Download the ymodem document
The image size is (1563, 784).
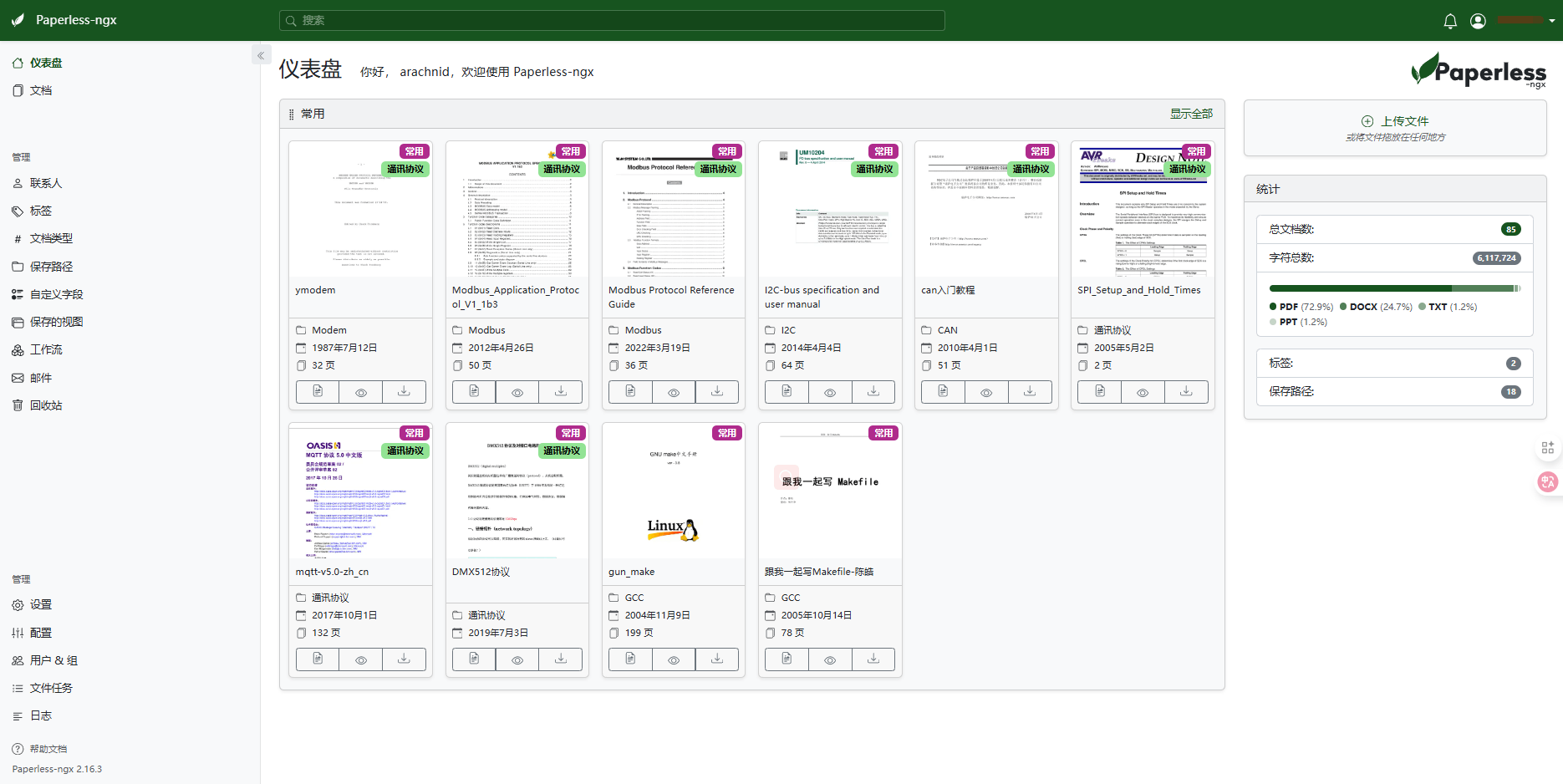(404, 391)
